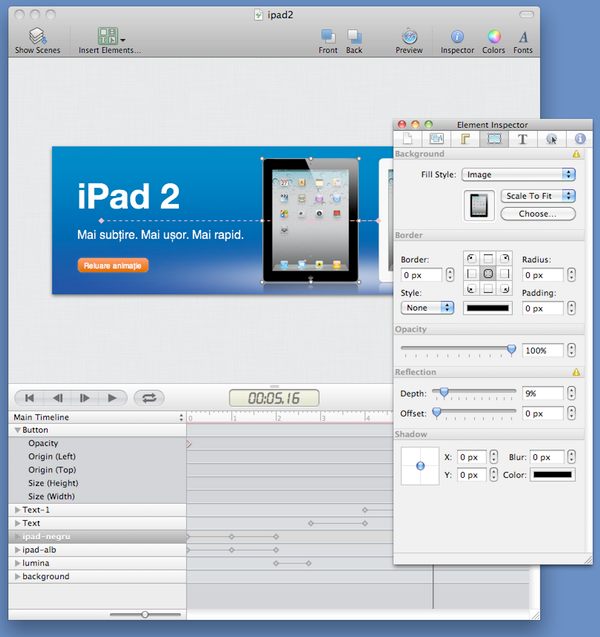Switch to the Document inspector tab

tap(407, 139)
